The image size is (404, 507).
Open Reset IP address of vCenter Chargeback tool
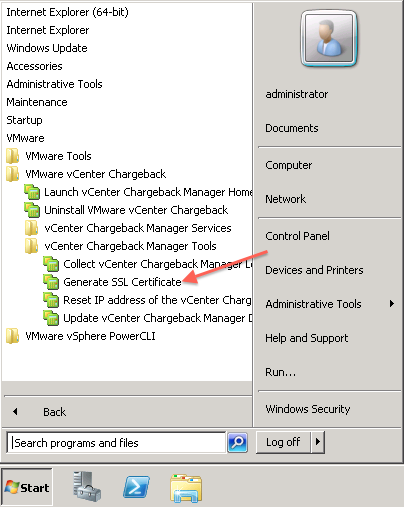point(148,300)
